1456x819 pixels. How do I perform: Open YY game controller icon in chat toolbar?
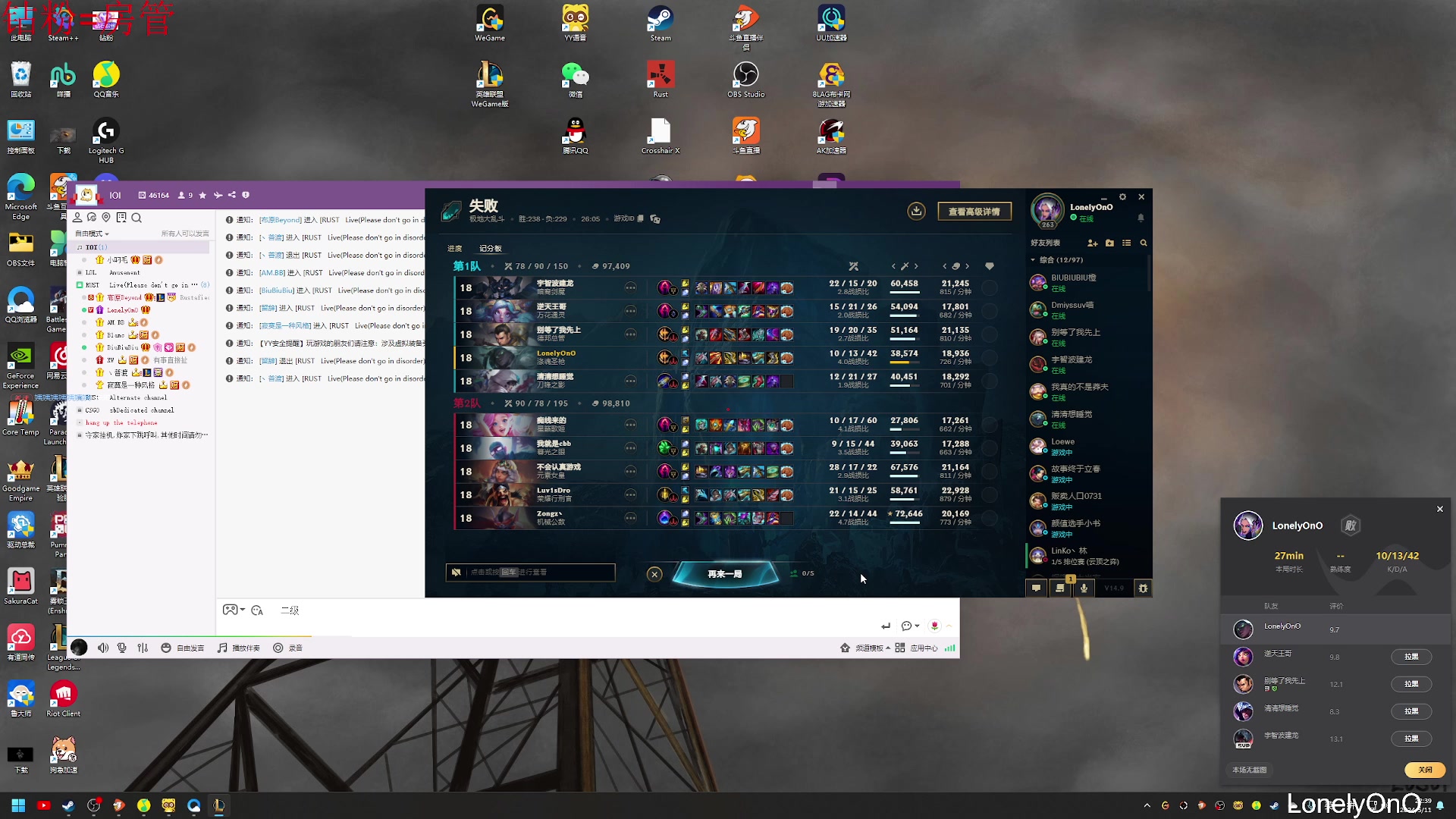tap(230, 610)
